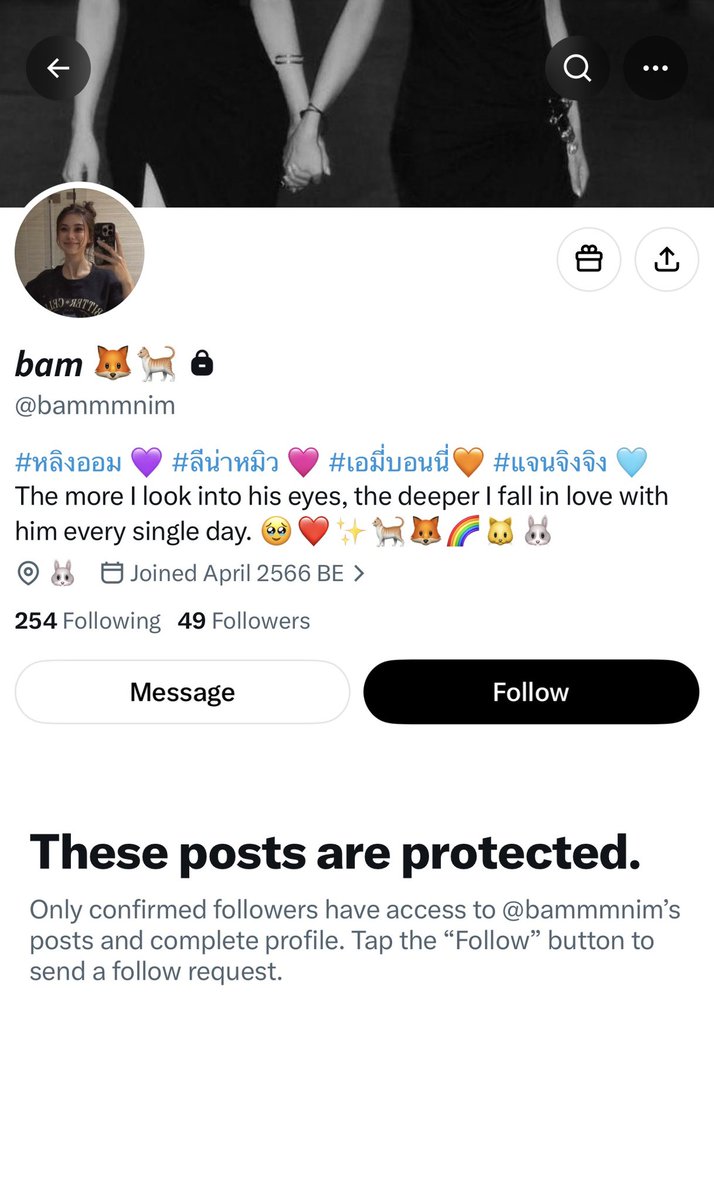Tap the calendar joined-date icon

112,573
